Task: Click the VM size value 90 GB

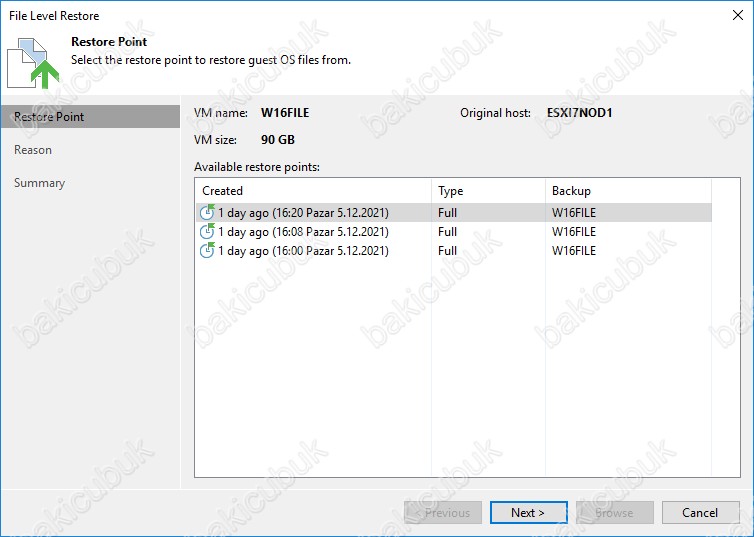Action: [x=277, y=140]
